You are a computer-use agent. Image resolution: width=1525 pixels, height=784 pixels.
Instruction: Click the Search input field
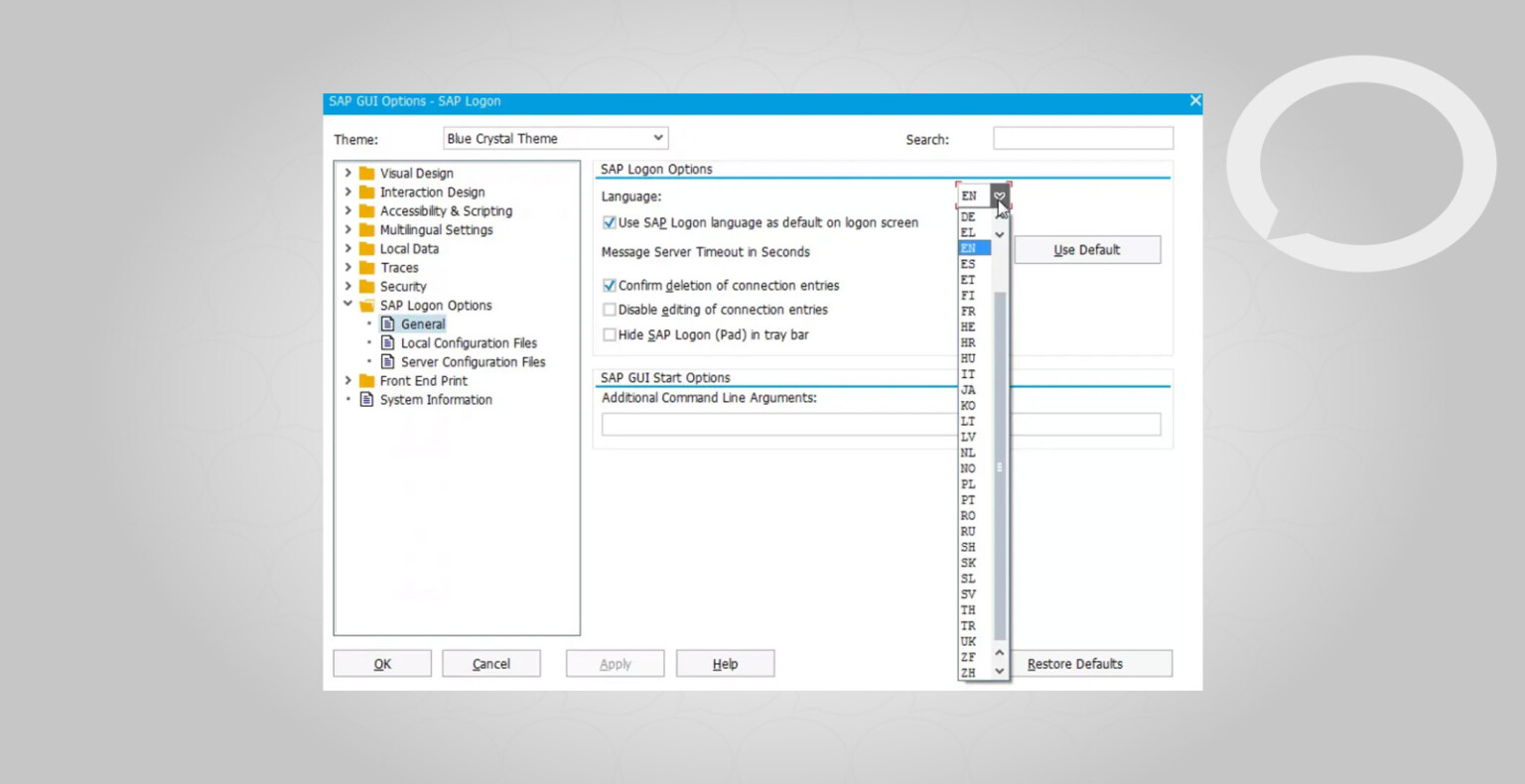pos(1083,138)
